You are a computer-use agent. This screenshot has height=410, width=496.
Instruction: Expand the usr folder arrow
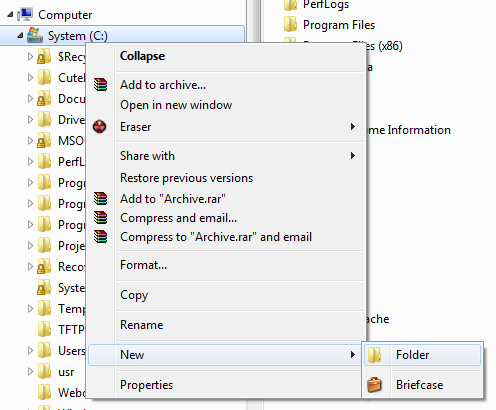(x=30, y=371)
